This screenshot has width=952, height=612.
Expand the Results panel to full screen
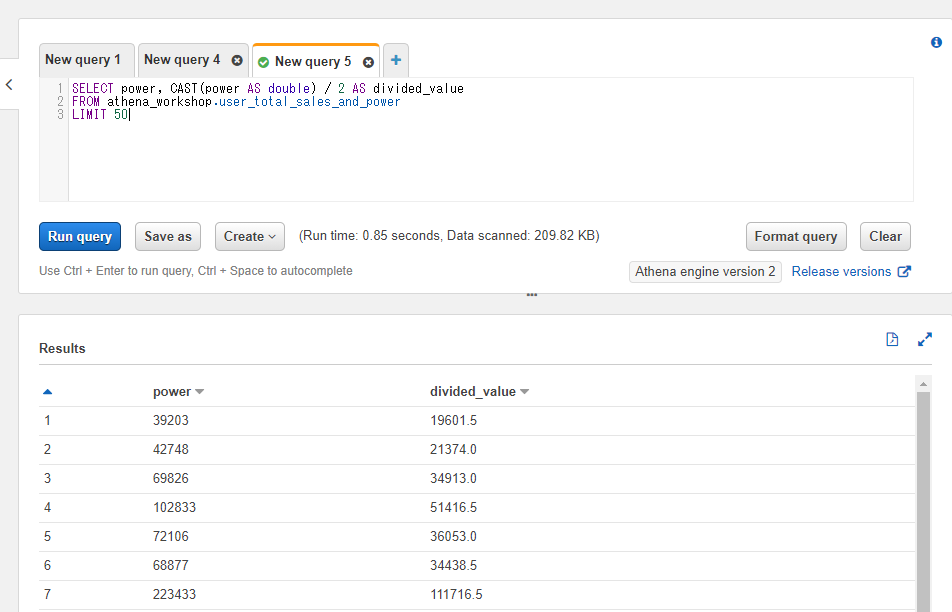[924, 339]
